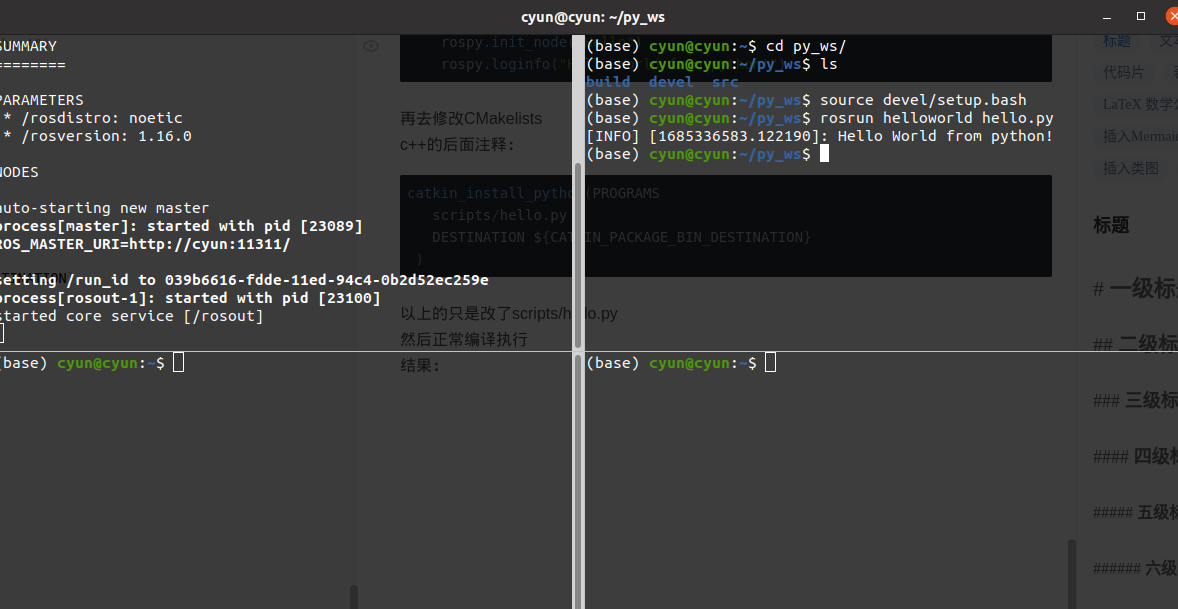This screenshot has height=609, width=1178.
Task: Click the 'build' directory name in ls output
Action: tap(608, 82)
